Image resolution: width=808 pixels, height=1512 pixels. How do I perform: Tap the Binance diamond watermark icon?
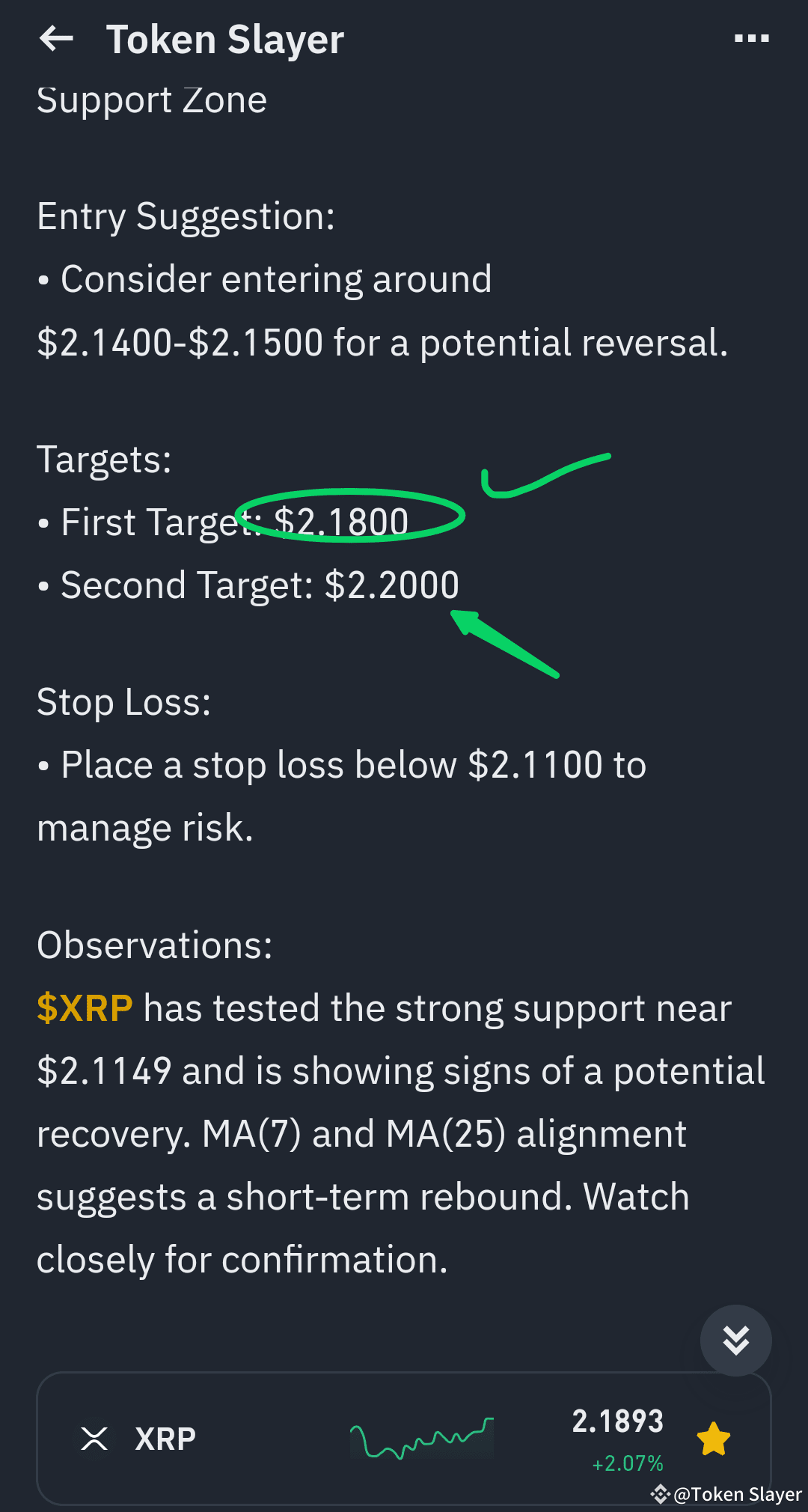(x=661, y=1495)
